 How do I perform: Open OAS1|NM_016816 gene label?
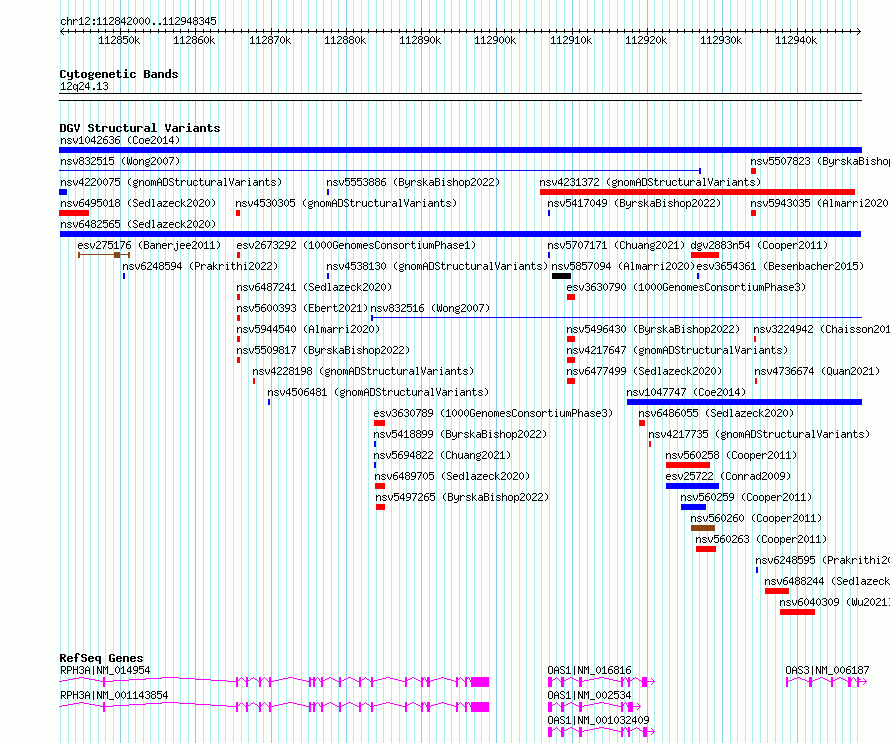[x=589, y=670]
